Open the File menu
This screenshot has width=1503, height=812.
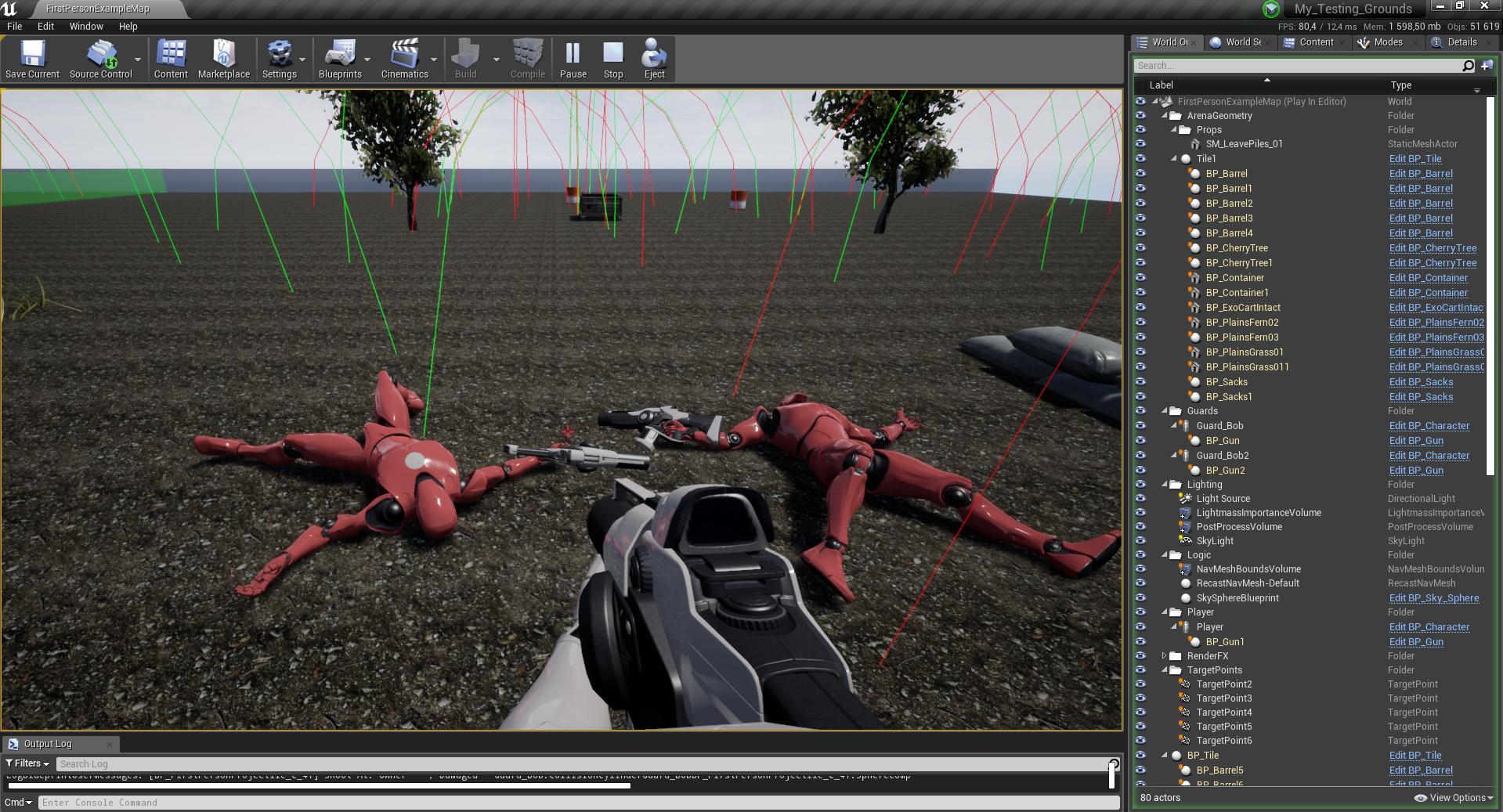[x=14, y=27]
